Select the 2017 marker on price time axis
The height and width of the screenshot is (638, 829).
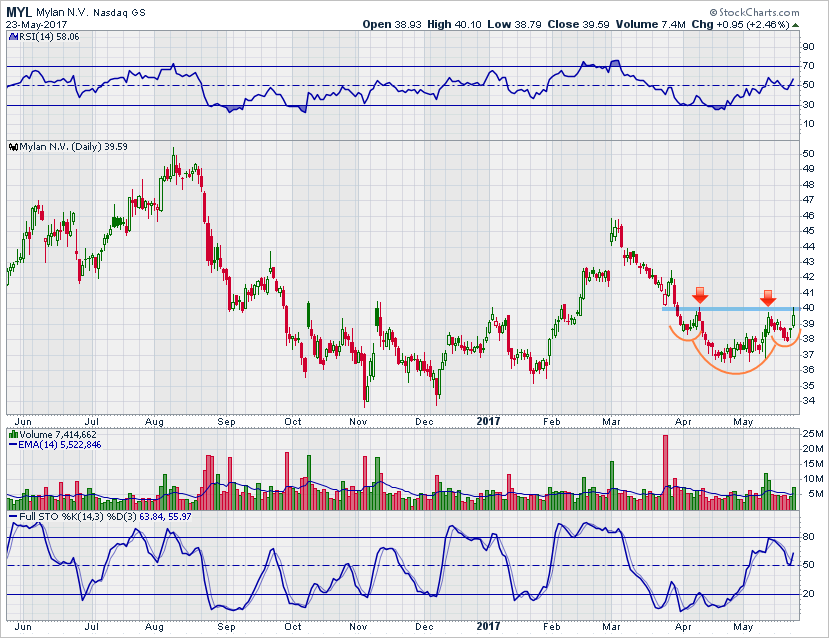click(x=486, y=421)
